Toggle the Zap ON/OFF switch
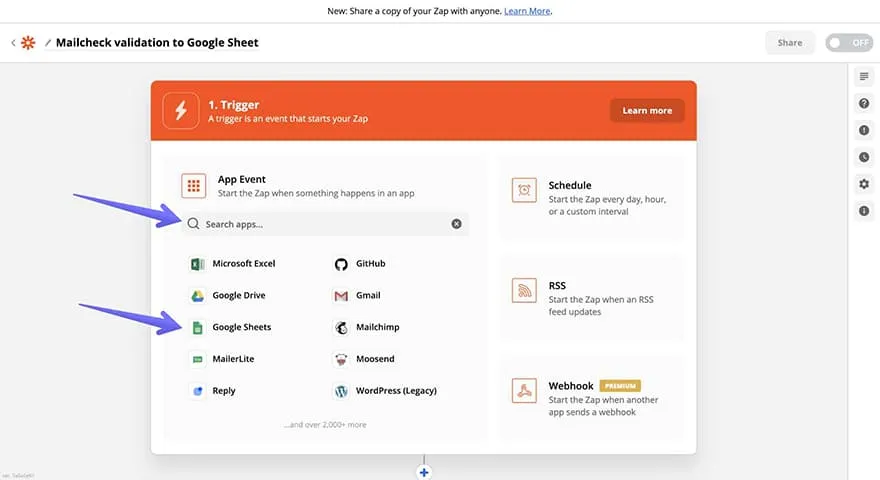The width and height of the screenshot is (880, 480). (848, 43)
